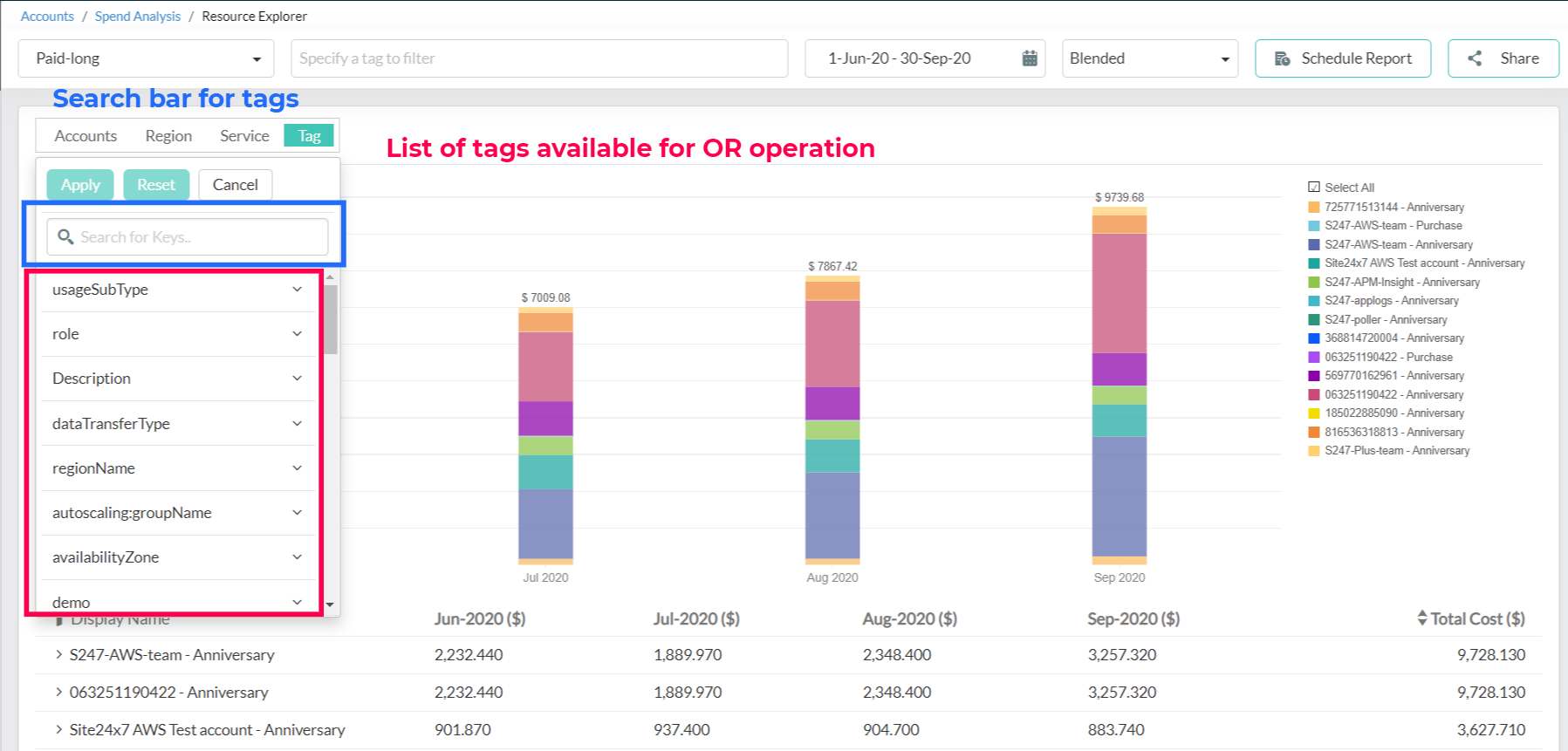The width and height of the screenshot is (1568, 751).
Task: Open the Spend Analysis breadcrumb link
Action: 138,17
